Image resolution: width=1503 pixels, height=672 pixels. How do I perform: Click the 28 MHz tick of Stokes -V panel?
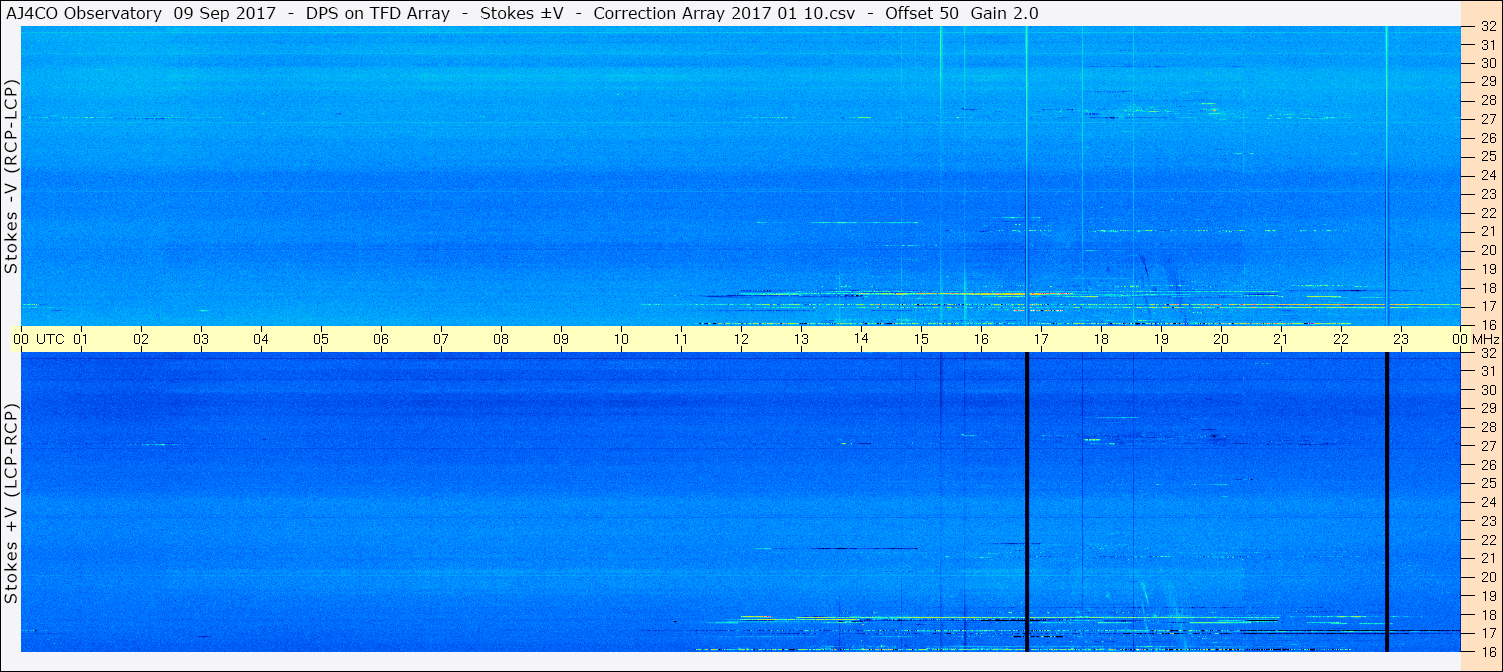1487,100
